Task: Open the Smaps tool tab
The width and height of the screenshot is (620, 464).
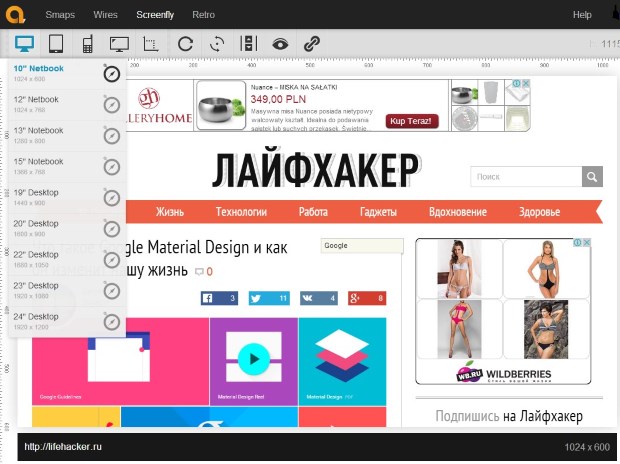Action: pos(60,15)
